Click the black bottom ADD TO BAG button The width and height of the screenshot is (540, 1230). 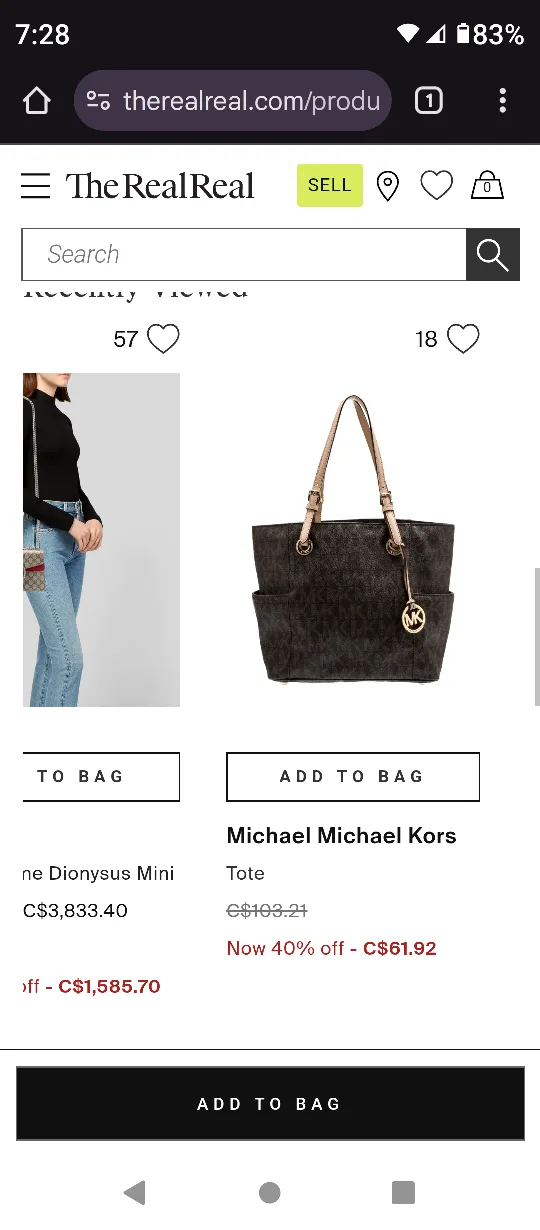(270, 1104)
